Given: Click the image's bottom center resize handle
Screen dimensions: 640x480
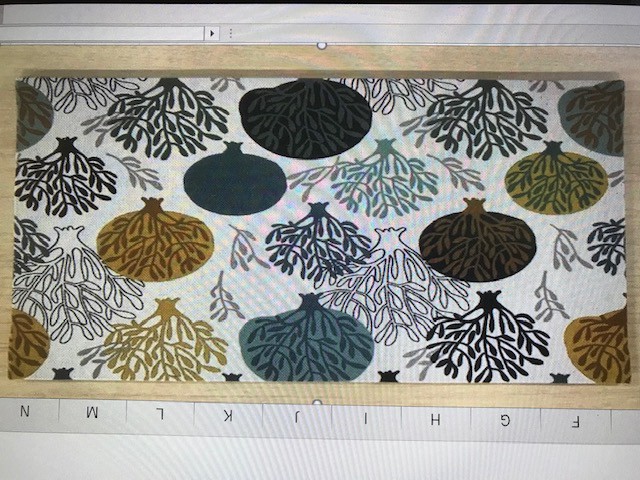Looking at the screenshot, I should pyautogui.click(x=317, y=403).
